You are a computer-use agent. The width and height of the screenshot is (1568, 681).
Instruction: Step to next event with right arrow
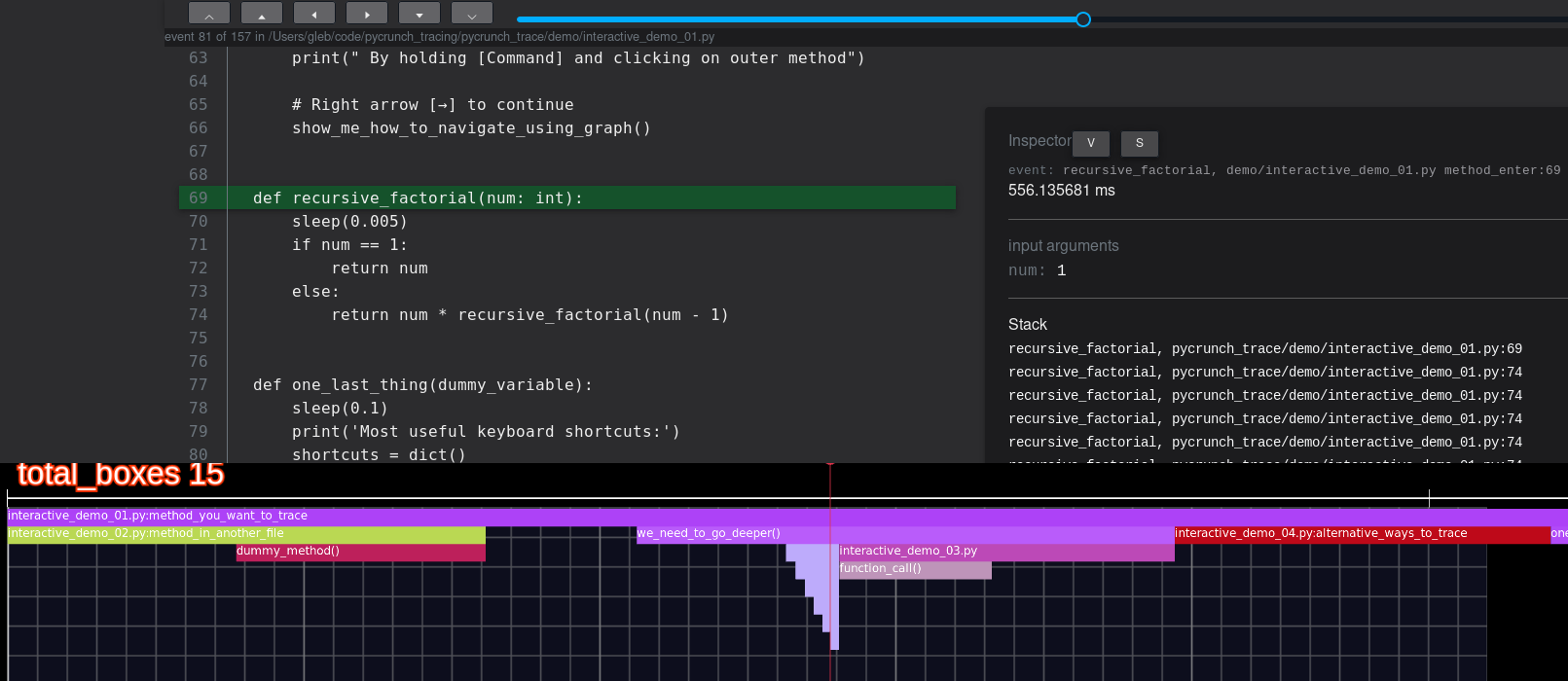367,14
